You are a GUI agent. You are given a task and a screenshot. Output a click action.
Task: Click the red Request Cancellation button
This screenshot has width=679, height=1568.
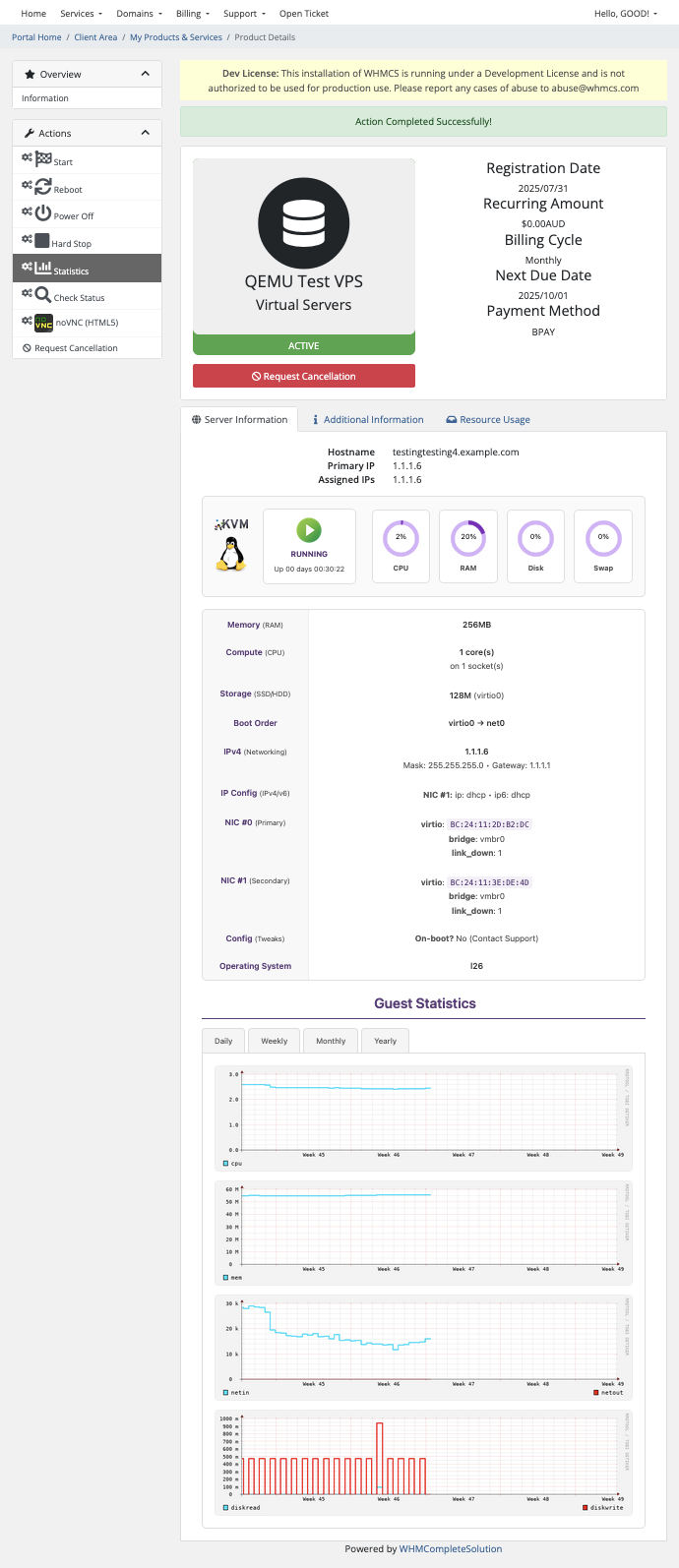pos(304,377)
